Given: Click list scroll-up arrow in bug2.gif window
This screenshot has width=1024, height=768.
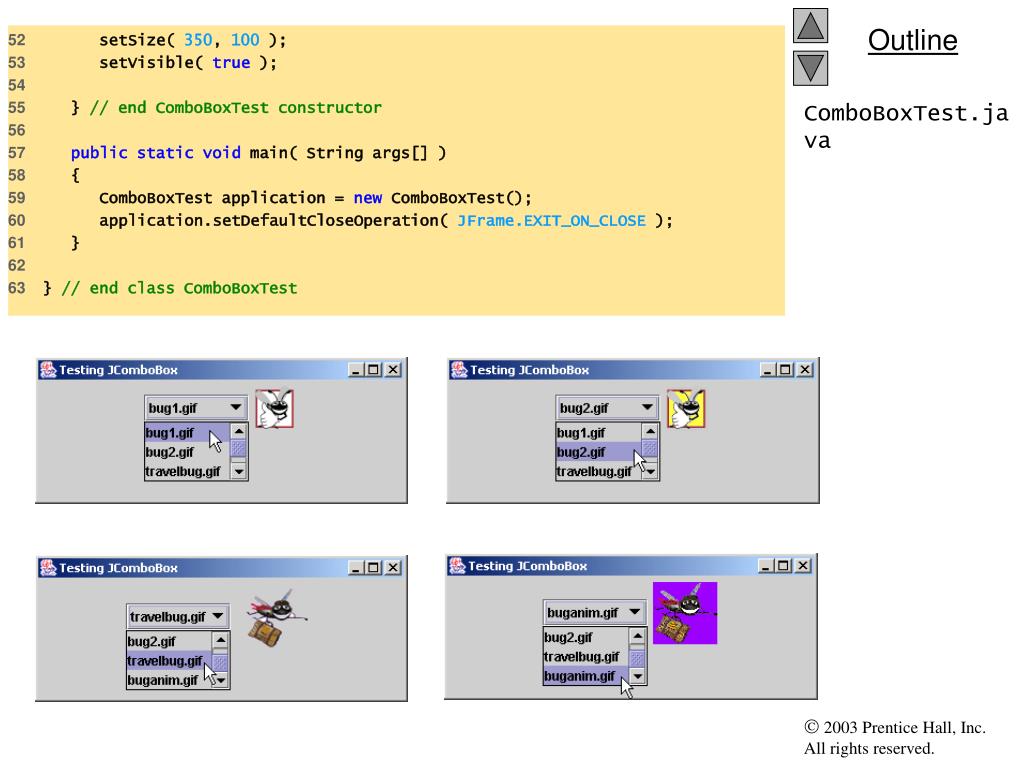Looking at the screenshot, I should coord(650,431).
